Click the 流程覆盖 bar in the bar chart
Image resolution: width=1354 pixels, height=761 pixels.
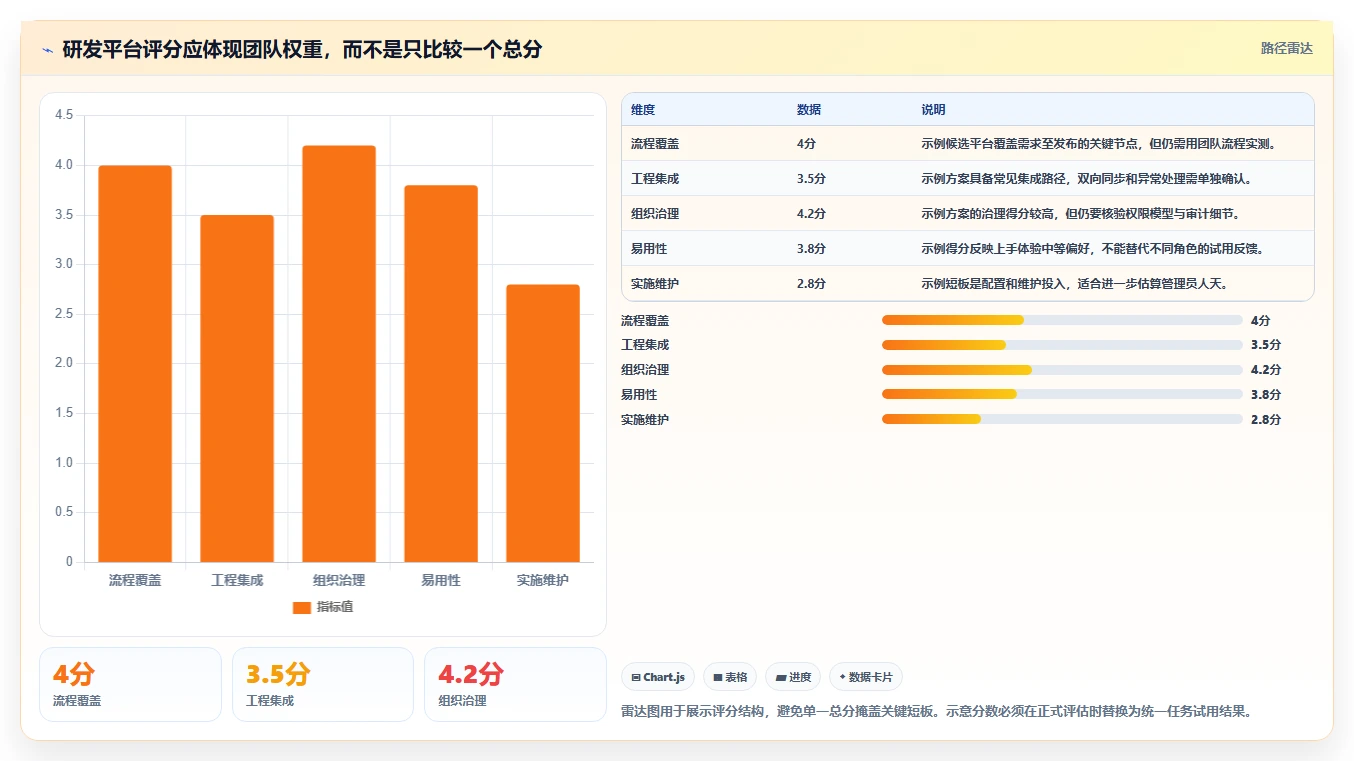tap(135, 363)
